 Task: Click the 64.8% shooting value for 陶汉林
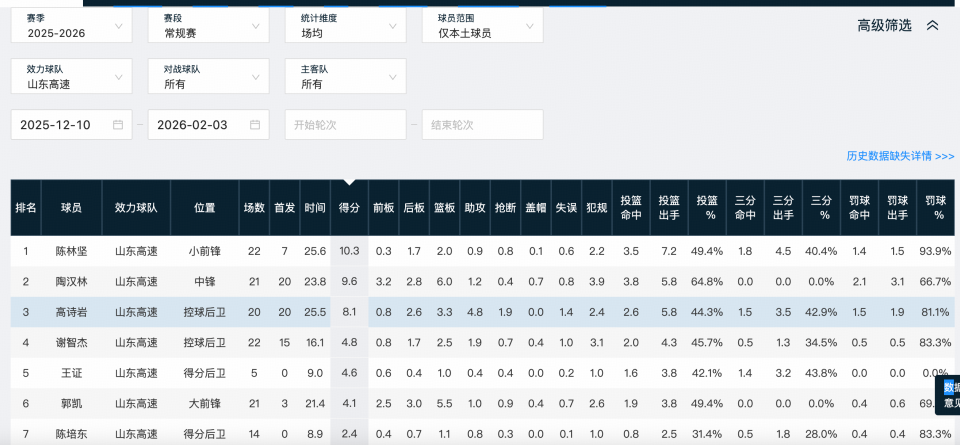click(x=707, y=282)
